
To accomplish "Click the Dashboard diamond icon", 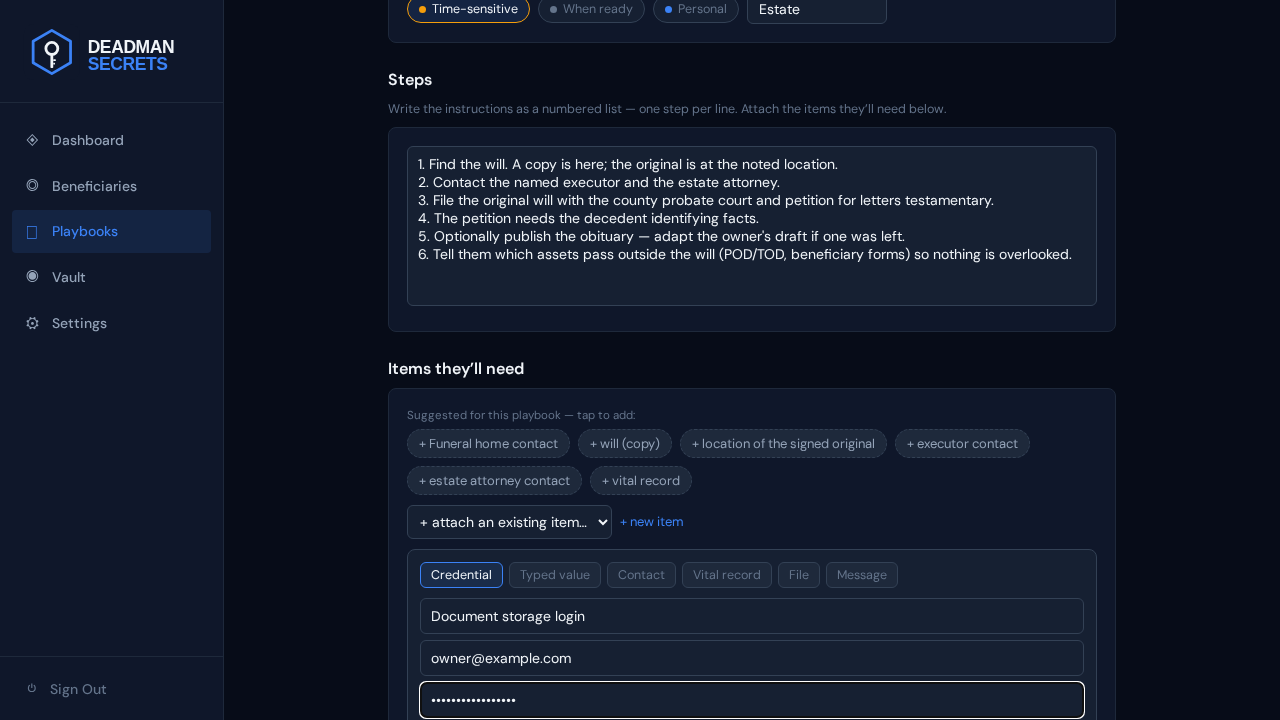I will (32, 140).
